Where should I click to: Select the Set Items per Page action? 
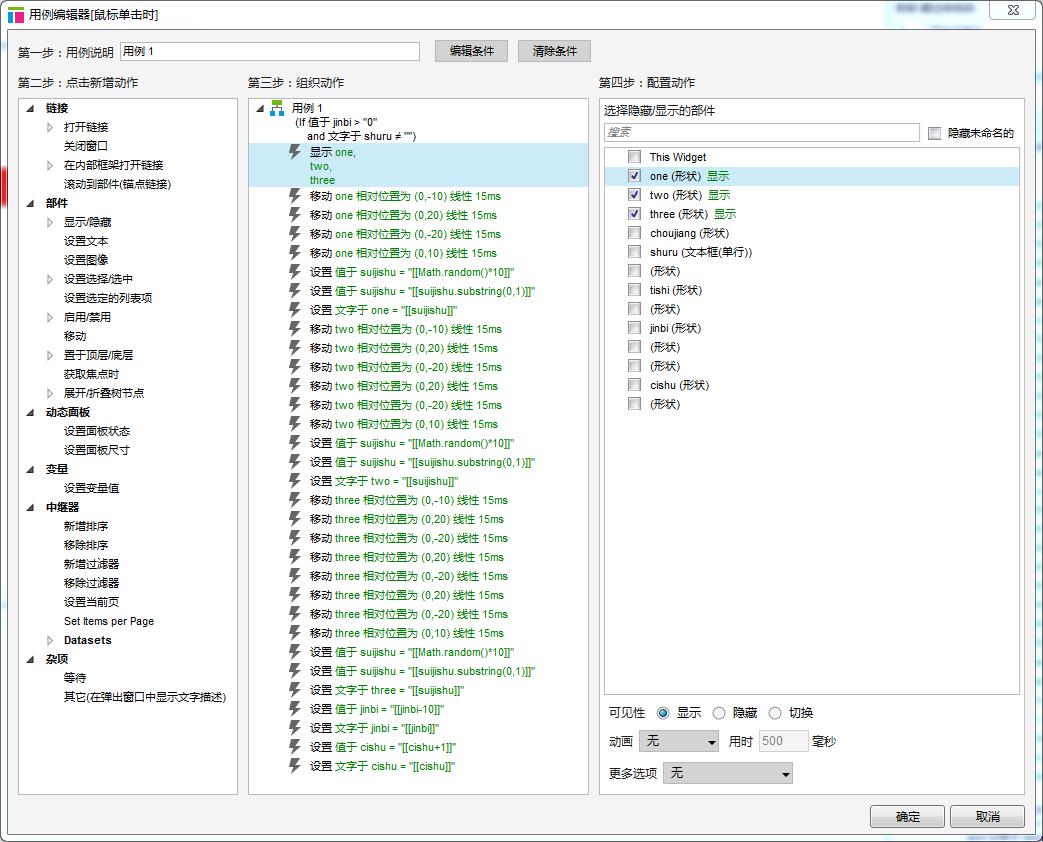[109, 621]
